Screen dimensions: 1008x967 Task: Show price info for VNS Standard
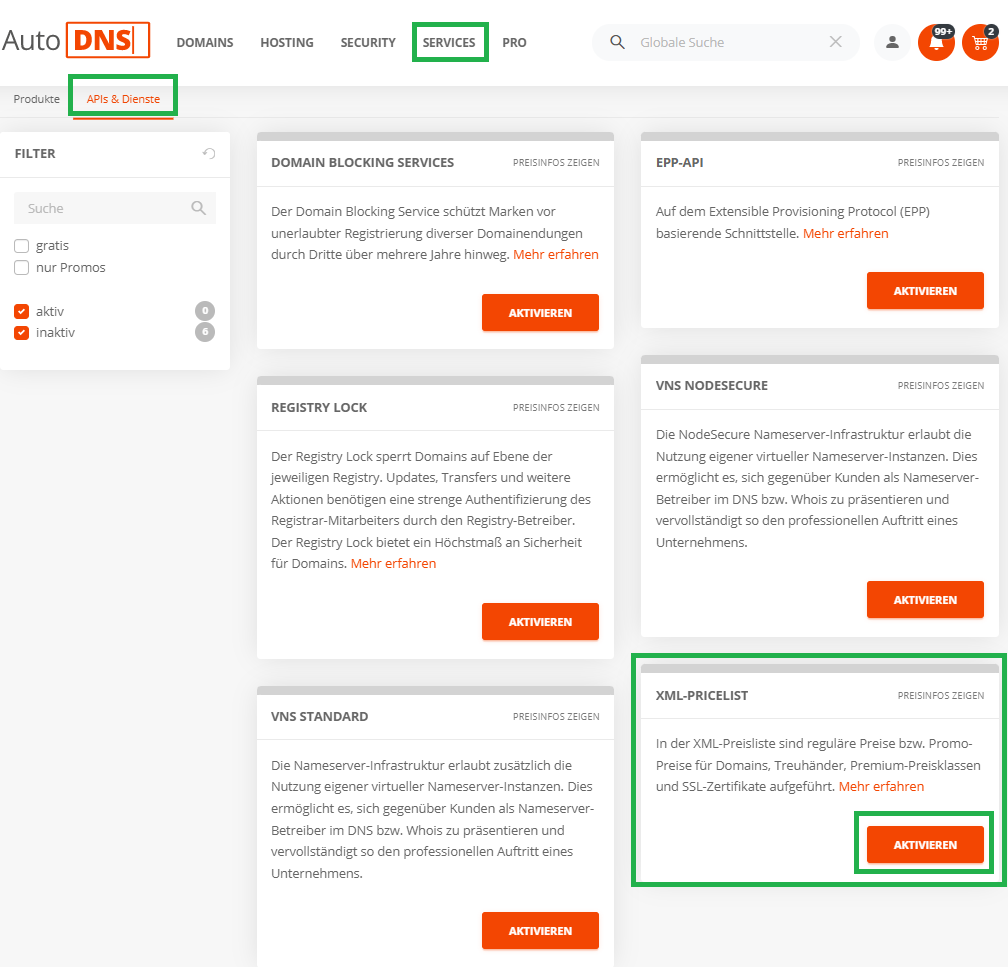(556, 716)
